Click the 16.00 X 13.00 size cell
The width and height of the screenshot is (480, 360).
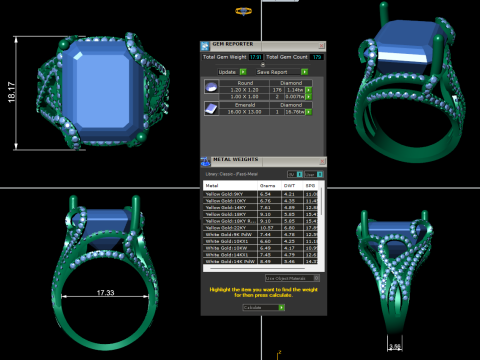pyautogui.click(x=244, y=112)
